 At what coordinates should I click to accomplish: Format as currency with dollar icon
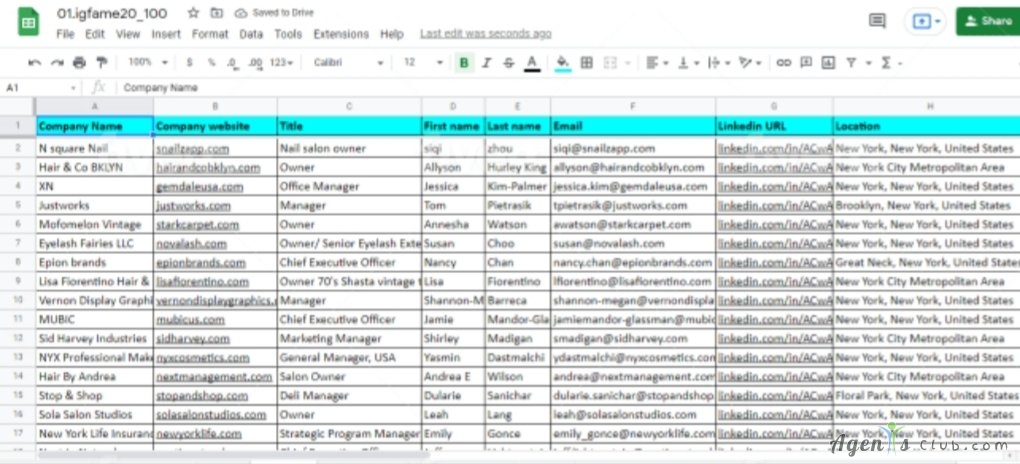pyautogui.click(x=189, y=62)
